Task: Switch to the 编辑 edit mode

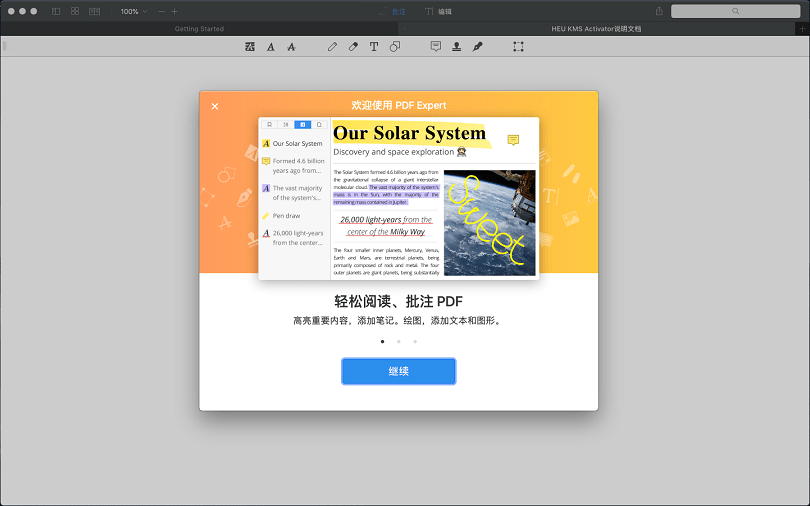Action: point(439,11)
